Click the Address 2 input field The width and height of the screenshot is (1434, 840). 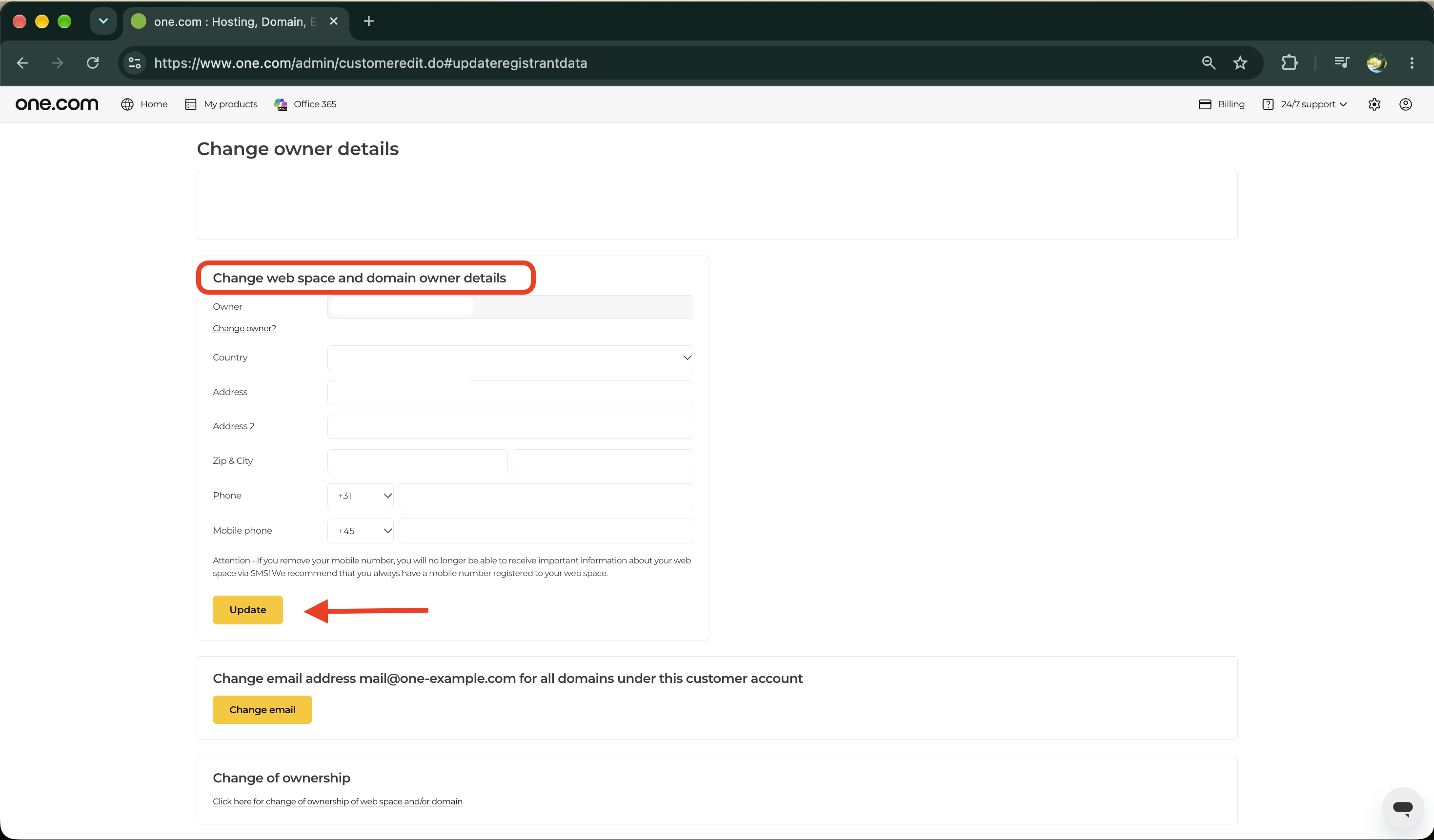pyautogui.click(x=510, y=426)
